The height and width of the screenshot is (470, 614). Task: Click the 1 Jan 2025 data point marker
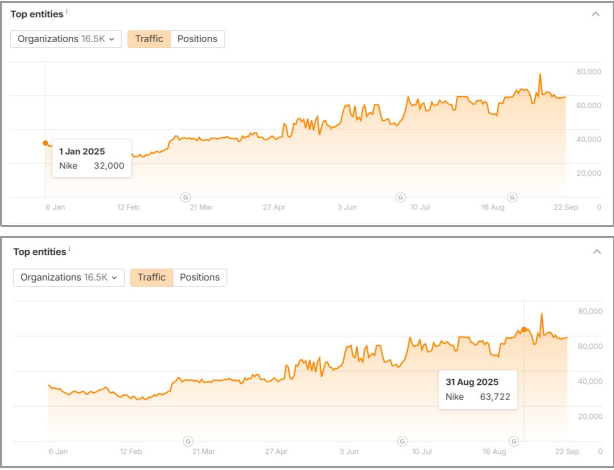point(46,143)
